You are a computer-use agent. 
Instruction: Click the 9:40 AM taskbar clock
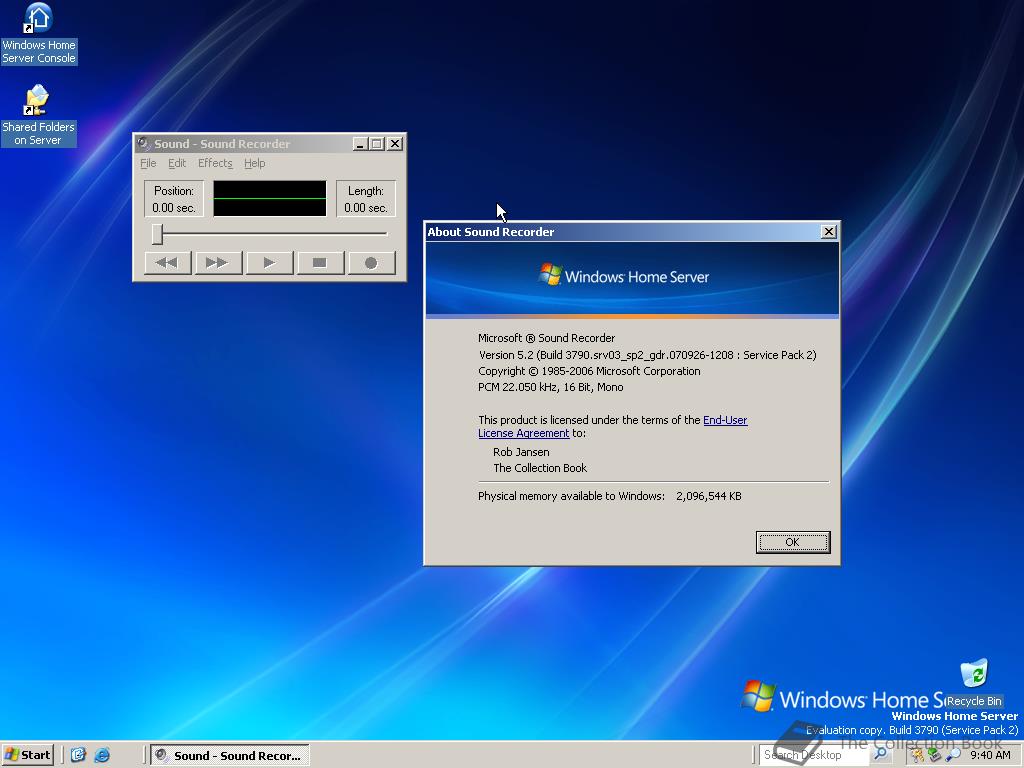point(990,755)
